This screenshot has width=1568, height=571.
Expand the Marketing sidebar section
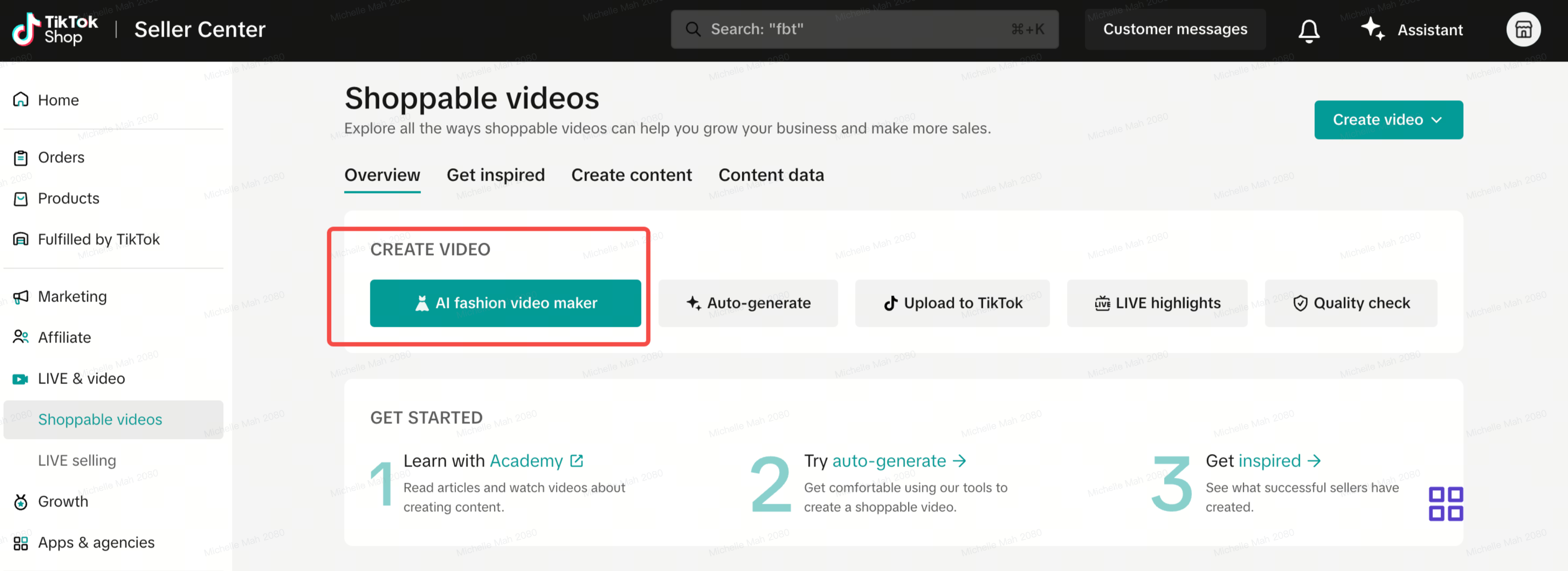coord(72,297)
